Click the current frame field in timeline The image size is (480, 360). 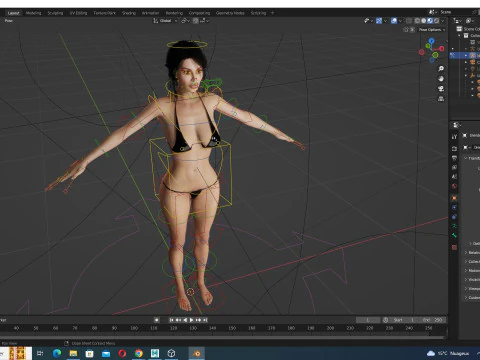pyautogui.click(x=368, y=320)
